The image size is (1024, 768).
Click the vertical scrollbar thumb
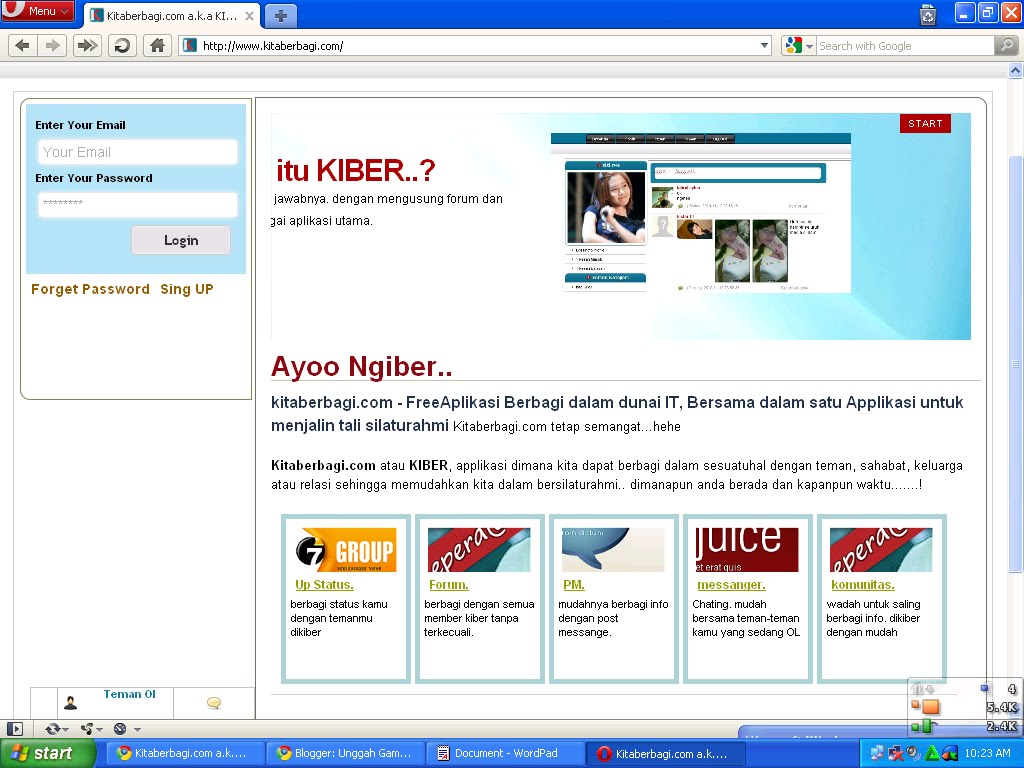[x=1016, y=362]
